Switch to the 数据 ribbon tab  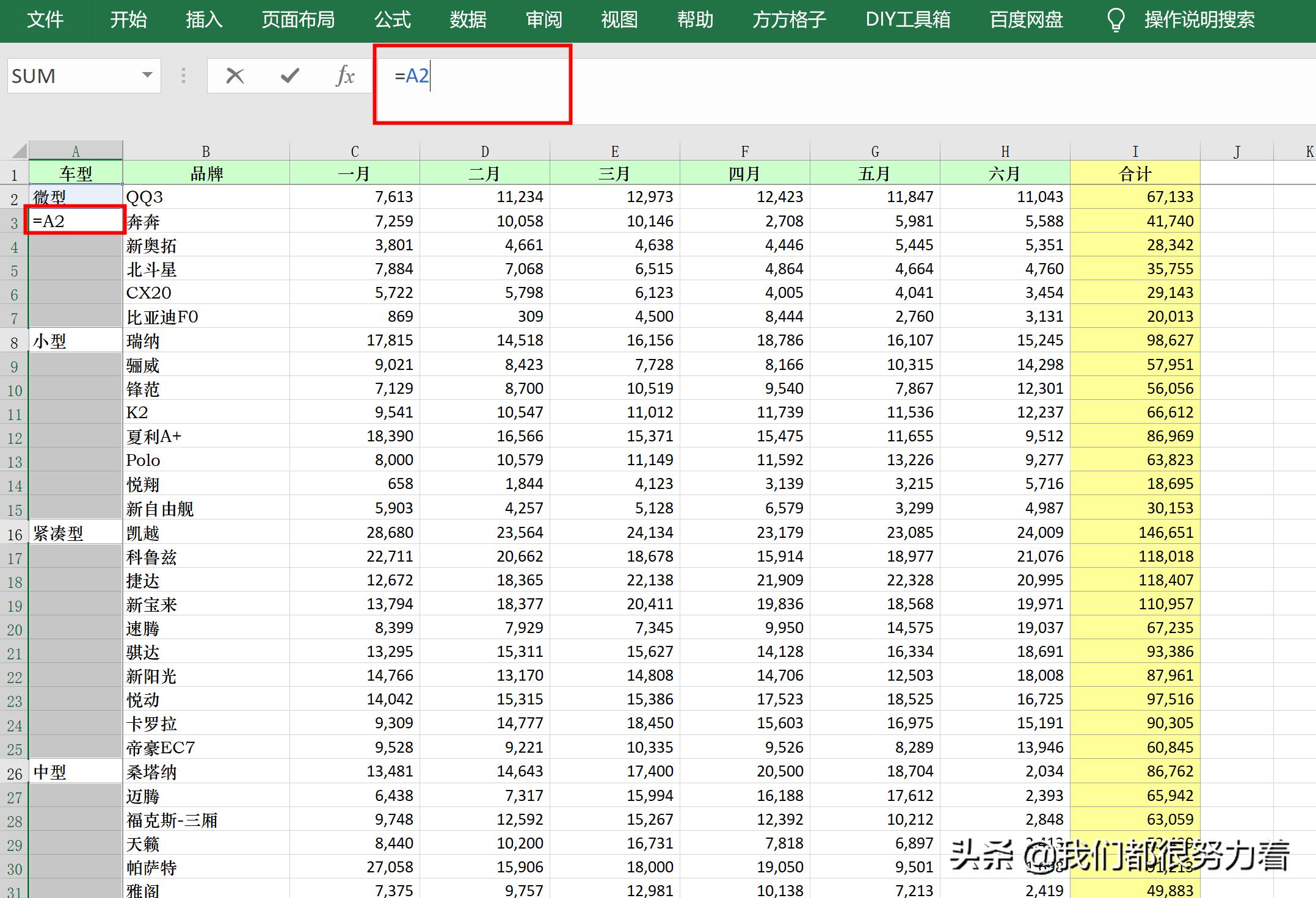pyautogui.click(x=468, y=20)
